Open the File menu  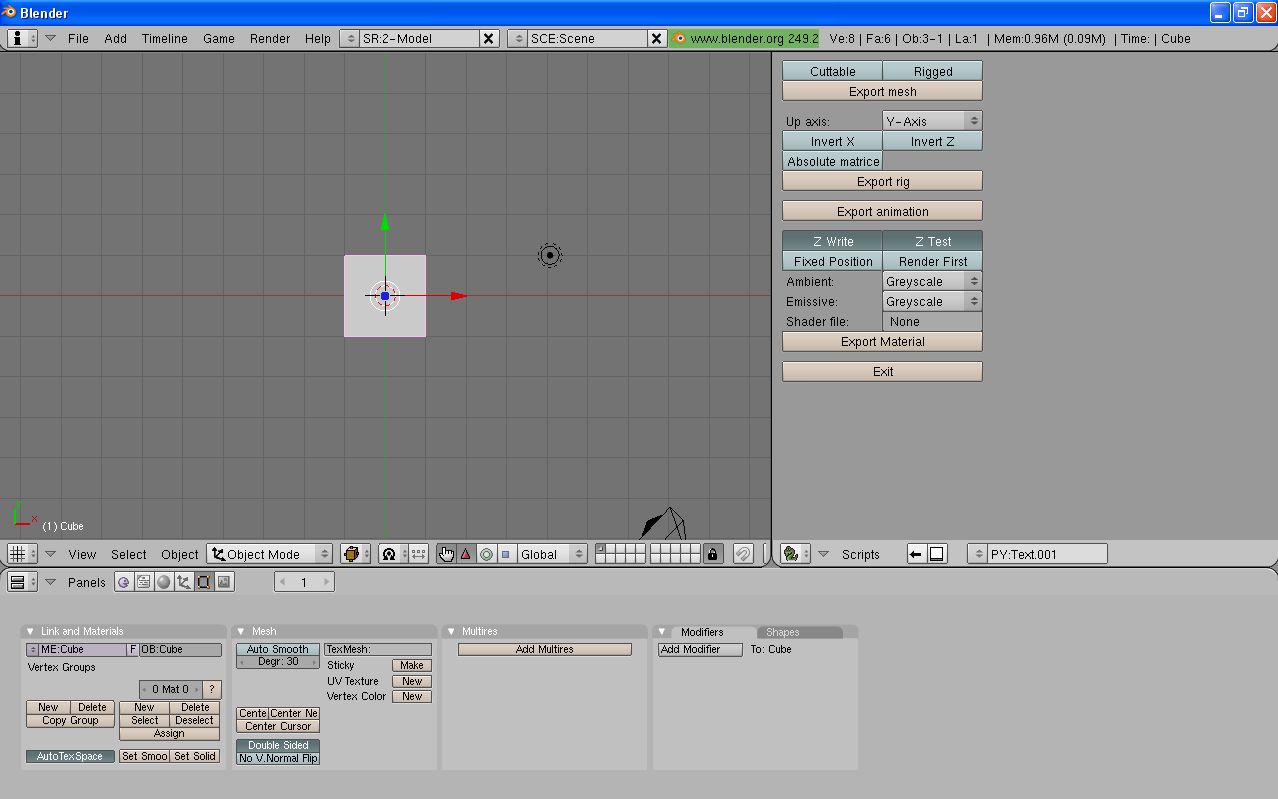(x=78, y=38)
